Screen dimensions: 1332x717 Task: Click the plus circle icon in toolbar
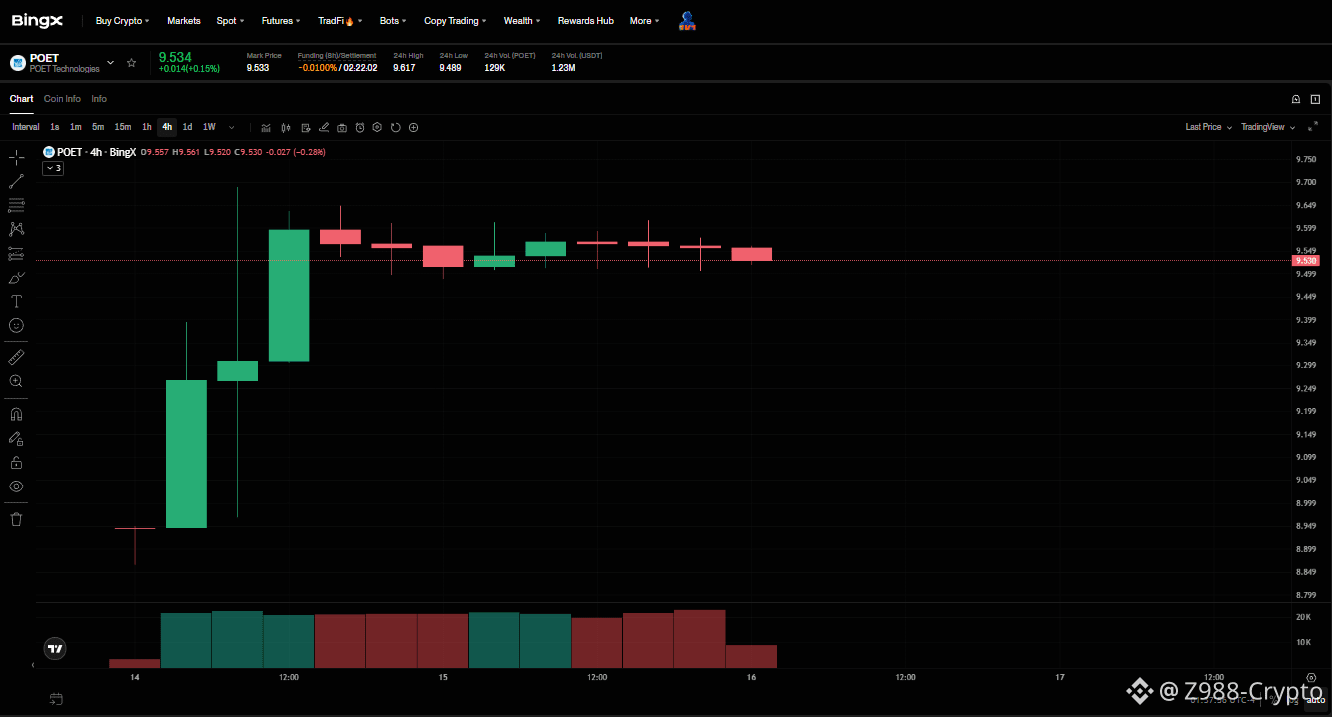point(414,127)
